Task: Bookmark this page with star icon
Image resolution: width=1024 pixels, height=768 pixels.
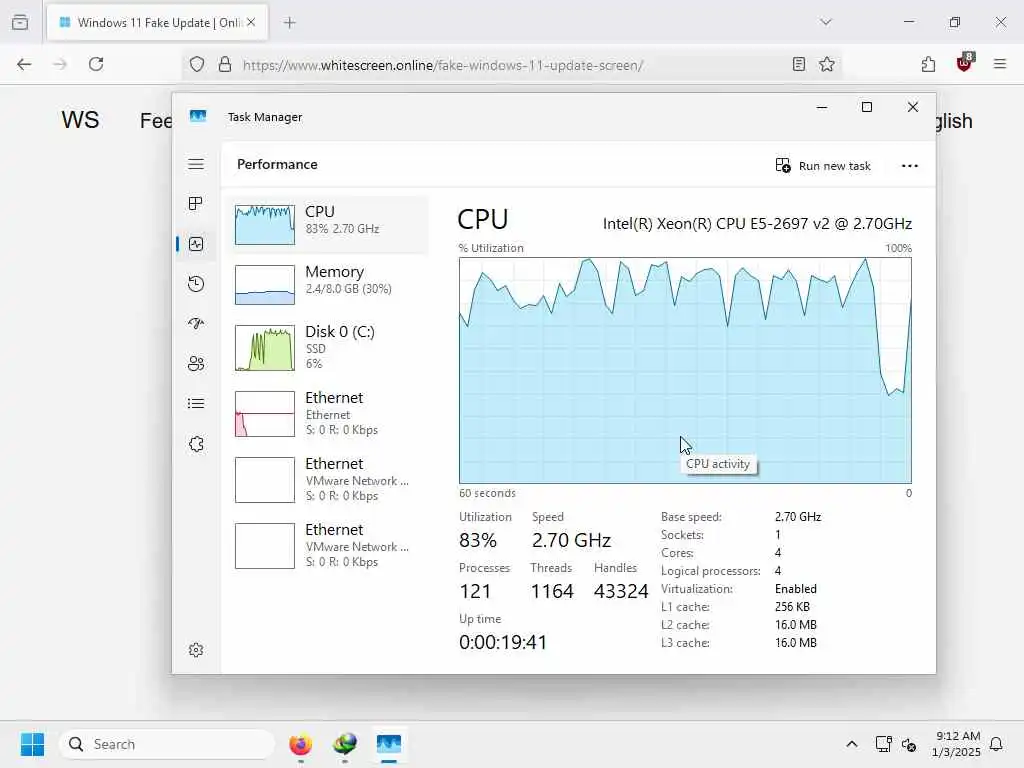Action: (x=827, y=64)
